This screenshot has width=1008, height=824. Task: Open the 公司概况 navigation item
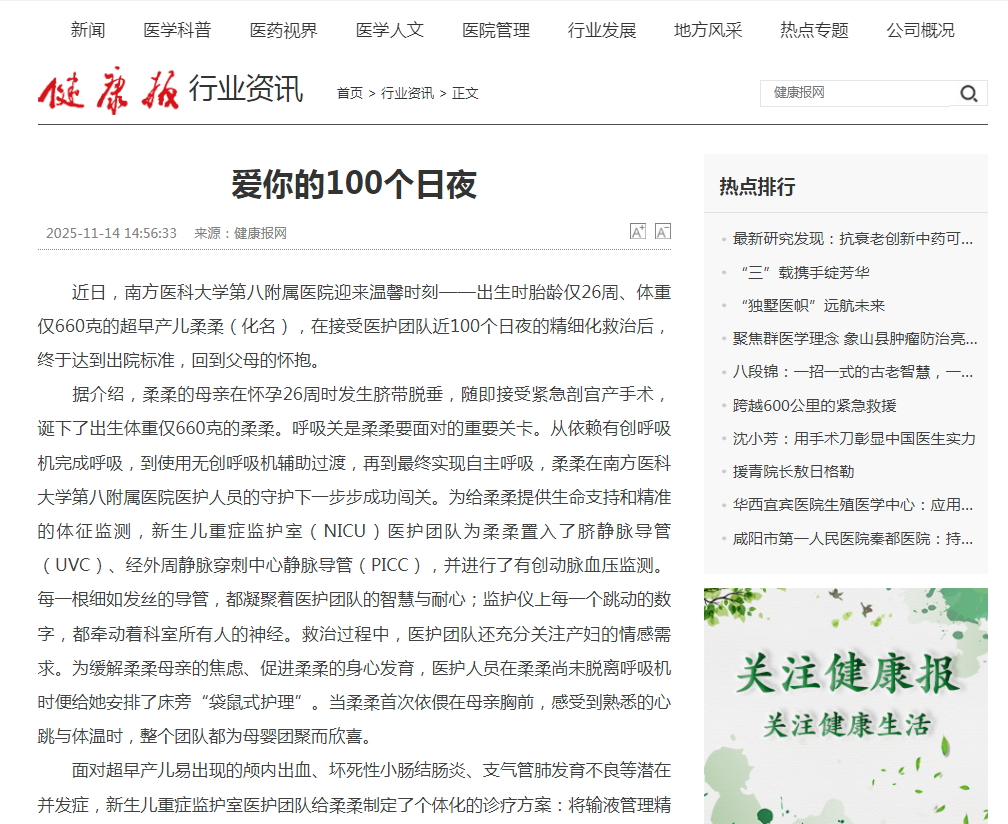click(x=921, y=30)
